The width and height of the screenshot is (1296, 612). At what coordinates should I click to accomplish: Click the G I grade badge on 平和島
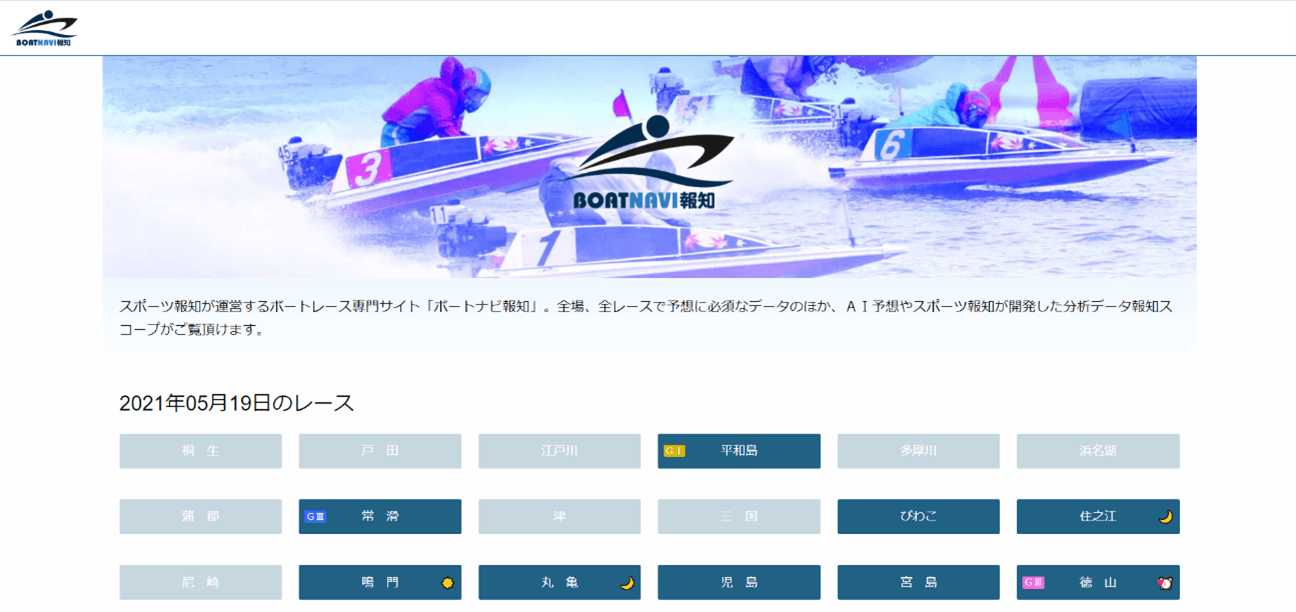point(674,451)
